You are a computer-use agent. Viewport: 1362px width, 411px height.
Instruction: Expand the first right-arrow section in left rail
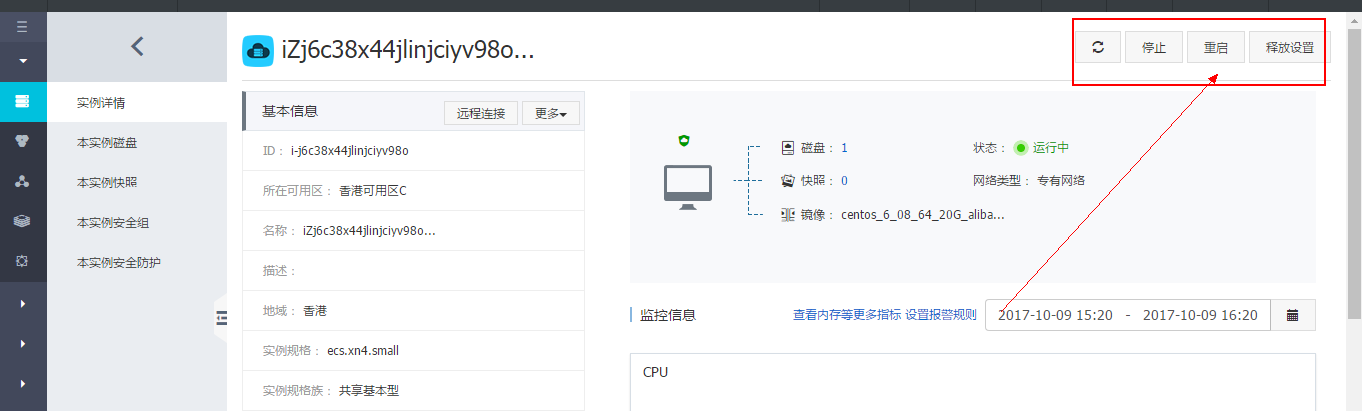click(x=22, y=303)
